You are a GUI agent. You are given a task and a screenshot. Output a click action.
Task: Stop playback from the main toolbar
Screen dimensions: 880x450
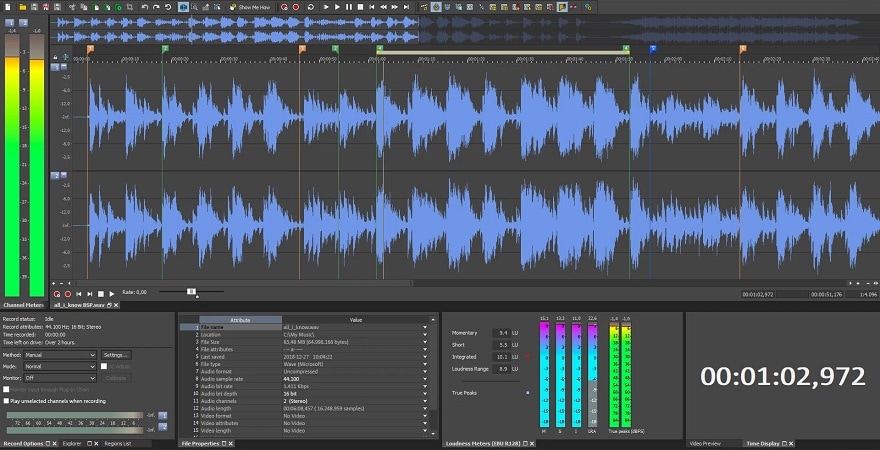pyautogui.click(x=360, y=7)
